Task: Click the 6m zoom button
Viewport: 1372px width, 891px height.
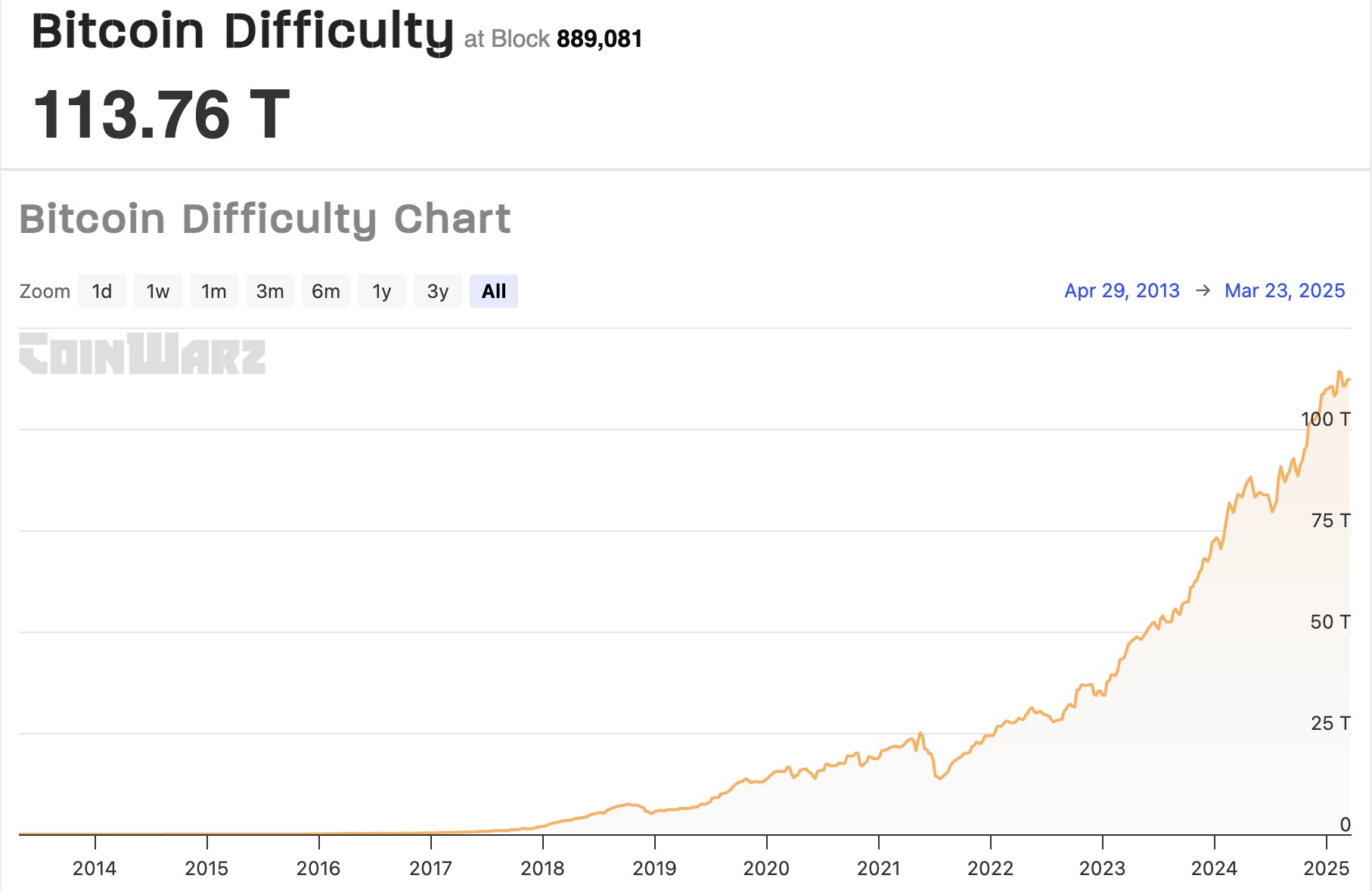Action: pyautogui.click(x=326, y=291)
